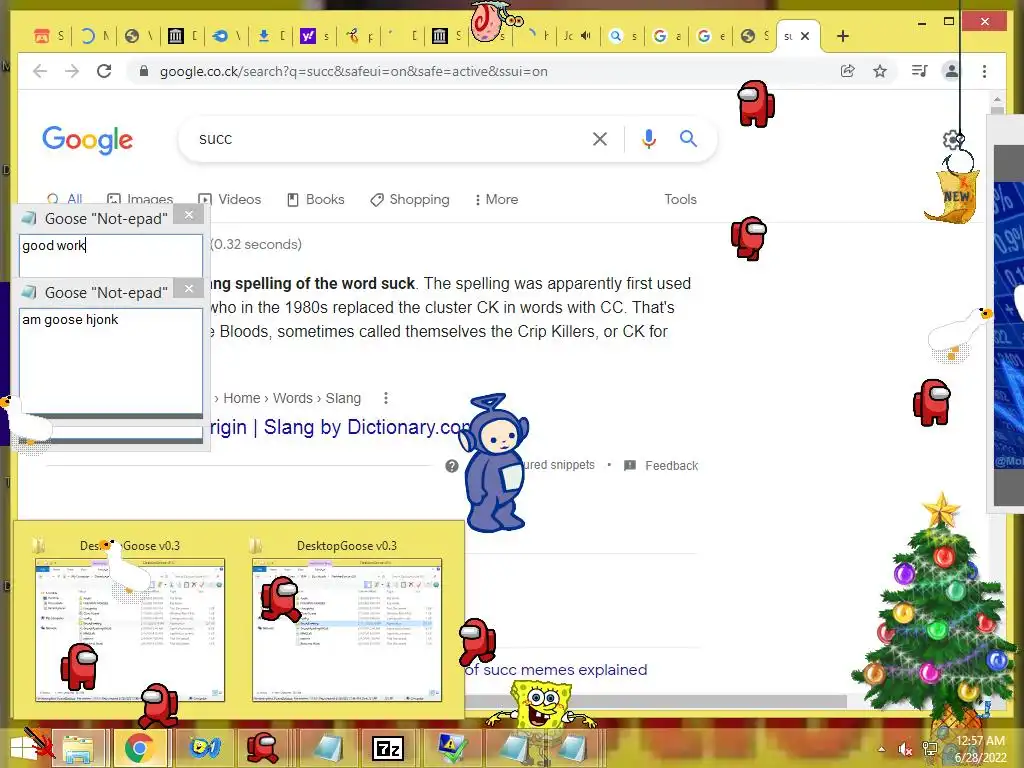Click the 'Home › Words › Slang' breadcrumb

pyautogui.click(x=287, y=398)
